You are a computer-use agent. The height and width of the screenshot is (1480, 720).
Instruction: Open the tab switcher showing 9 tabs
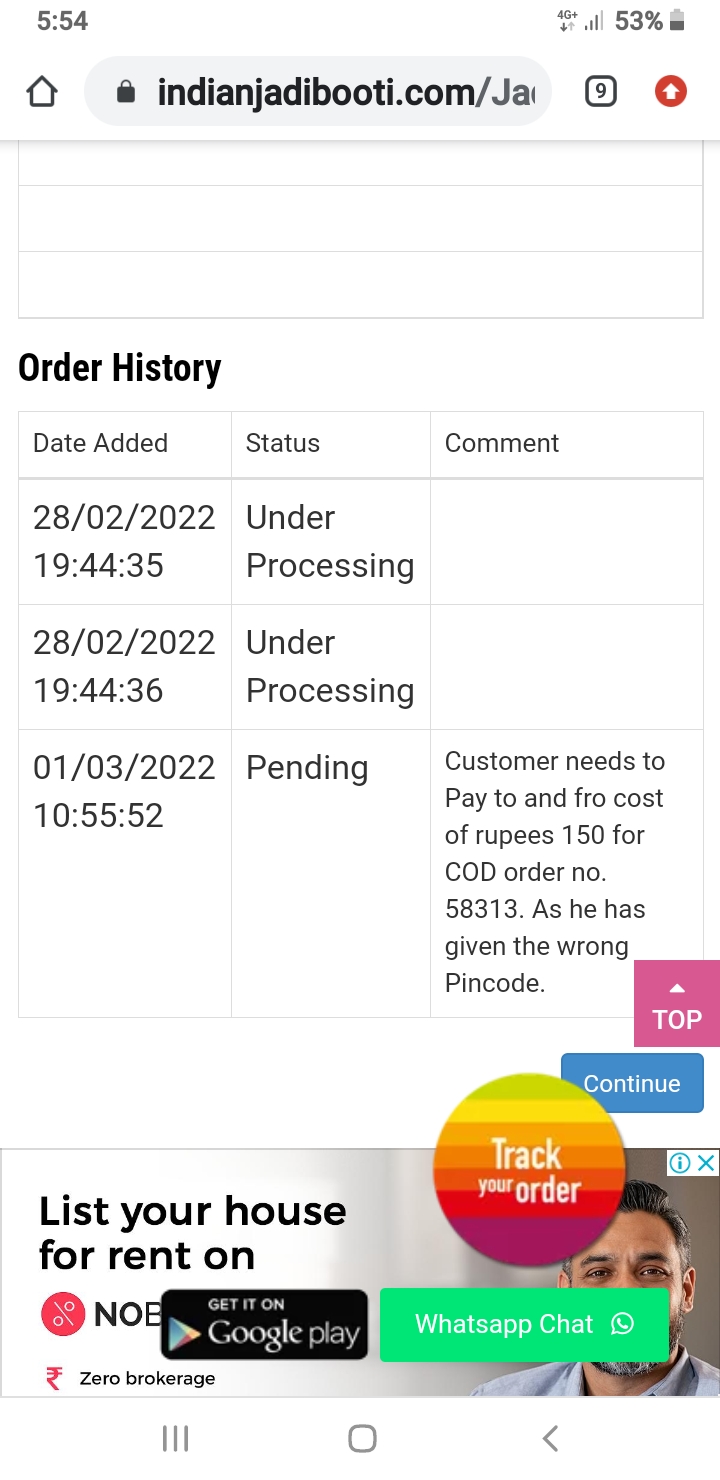point(599,93)
